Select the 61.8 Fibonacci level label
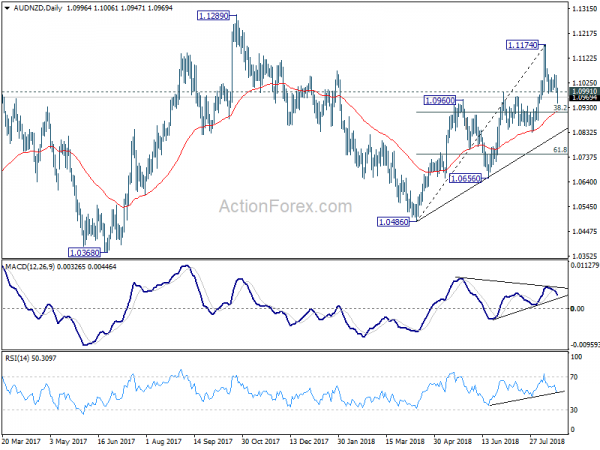Image resolution: width=600 pixels, height=450 pixels. (561, 150)
